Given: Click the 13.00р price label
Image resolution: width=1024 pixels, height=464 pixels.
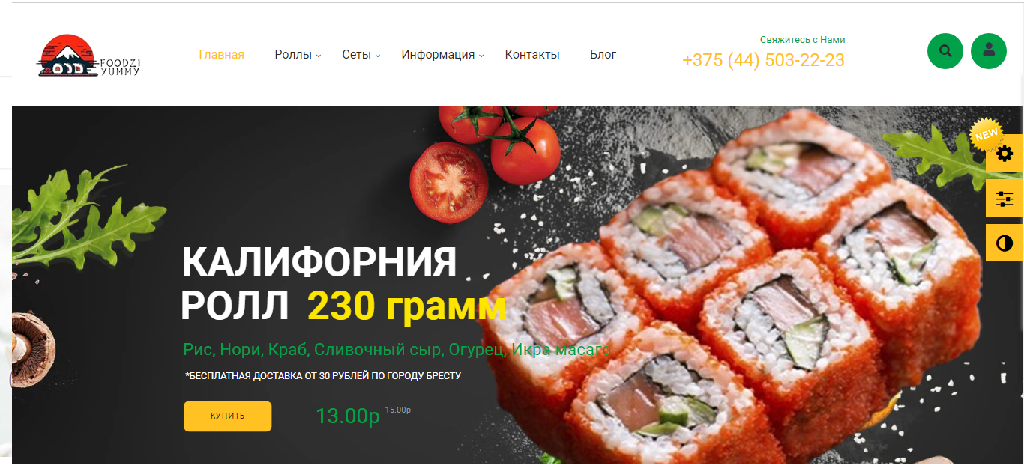Looking at the screenshot, I should coord(347,416).
